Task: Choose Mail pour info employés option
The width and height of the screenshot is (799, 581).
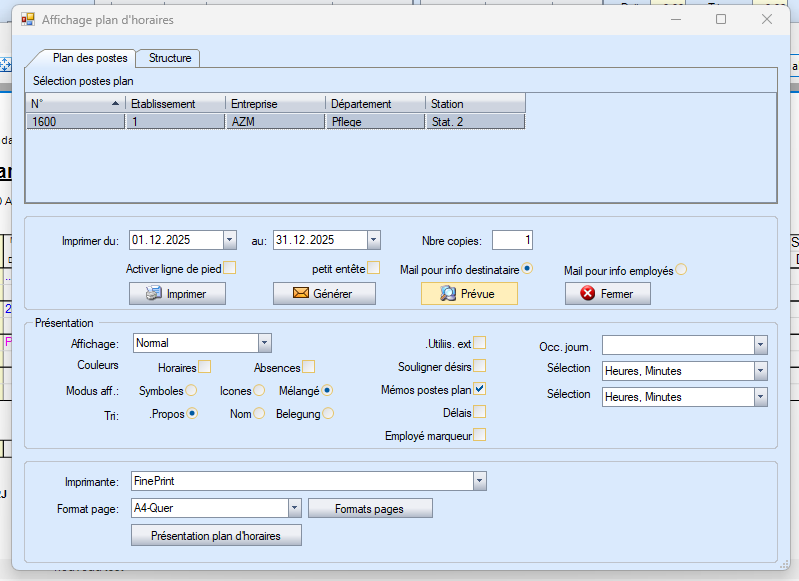Action: pyautogui.click(x=681, y=269)
